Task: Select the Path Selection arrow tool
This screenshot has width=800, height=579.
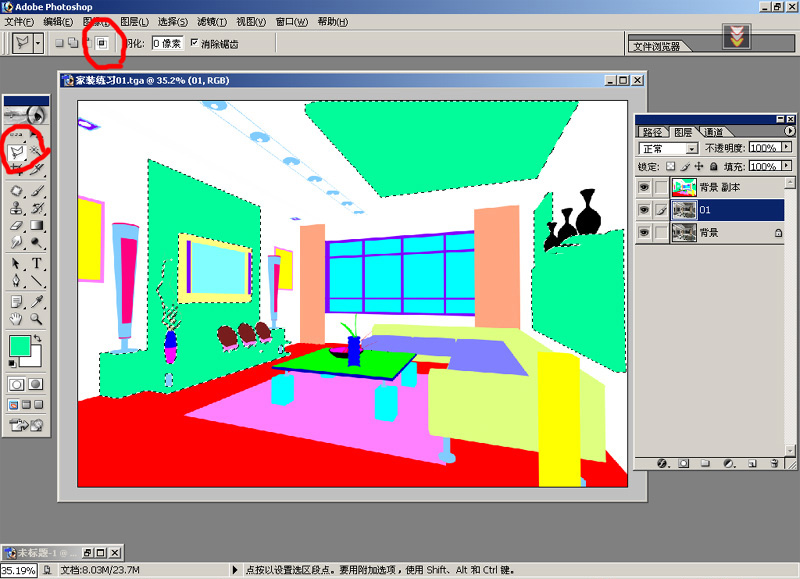Action: [x=16, y=263]
